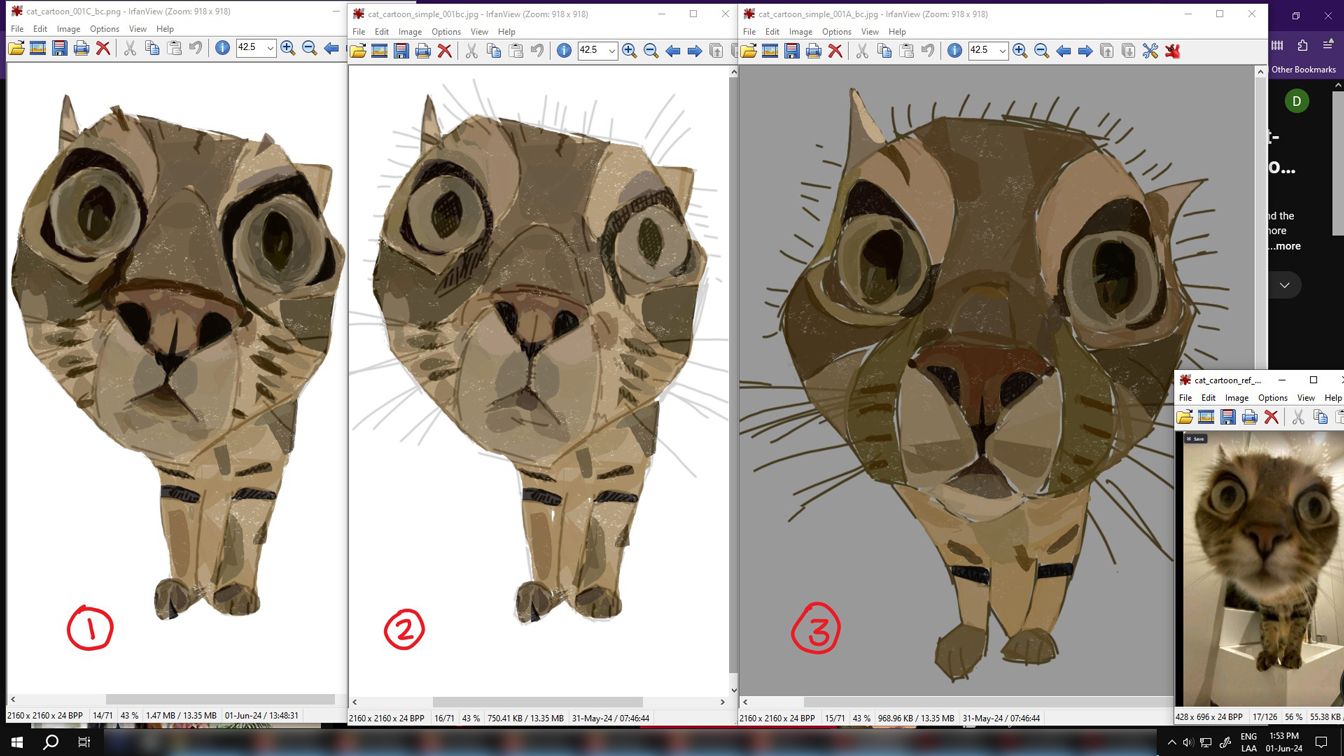Open file in cat_cartoon_simple_001bc.jpg window
1344x756 pixels.
[x=358, y=51]
